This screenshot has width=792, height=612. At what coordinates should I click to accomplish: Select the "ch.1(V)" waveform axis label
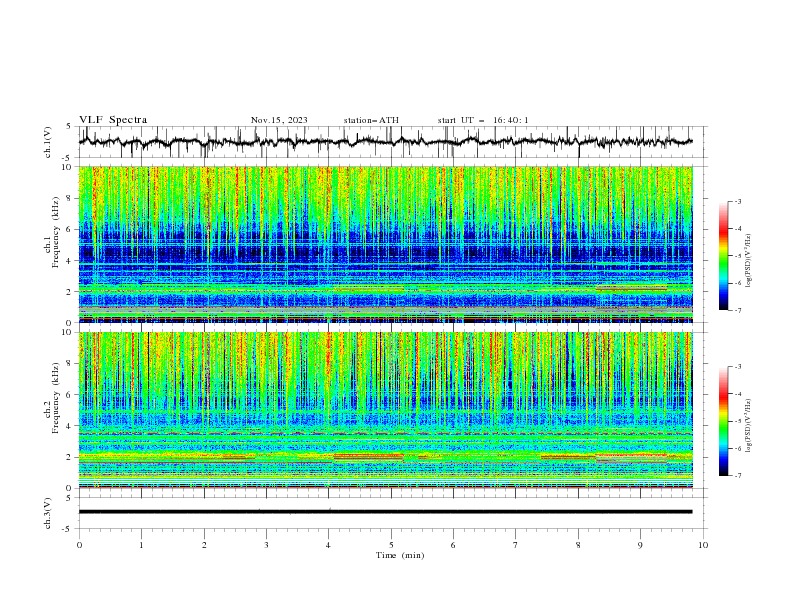point(47,142)
